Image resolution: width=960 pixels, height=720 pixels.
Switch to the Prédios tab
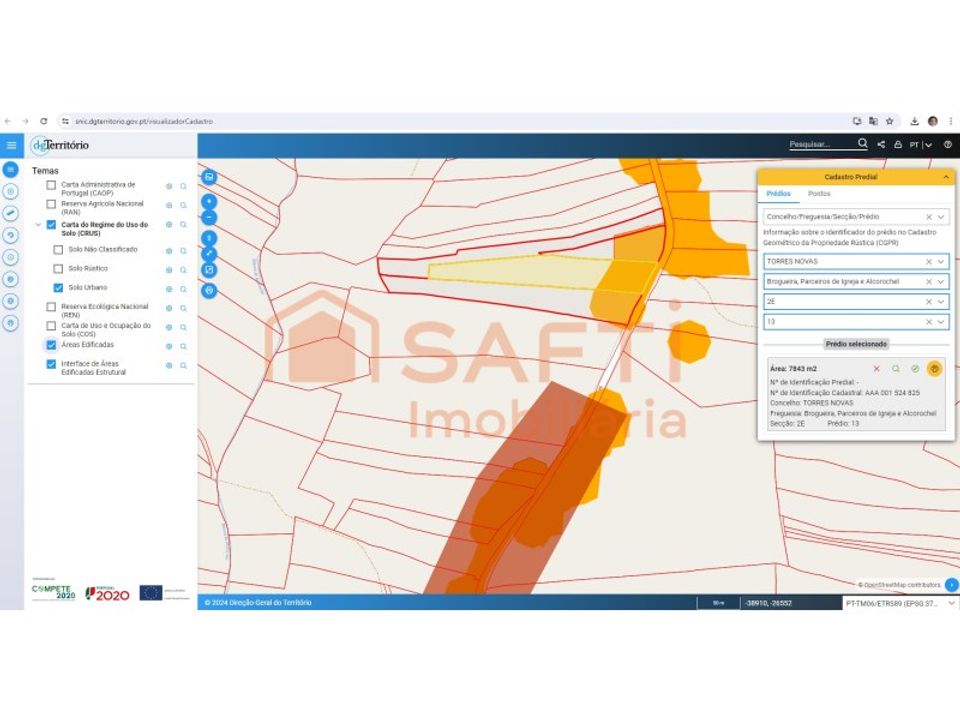tap(778, 193)
